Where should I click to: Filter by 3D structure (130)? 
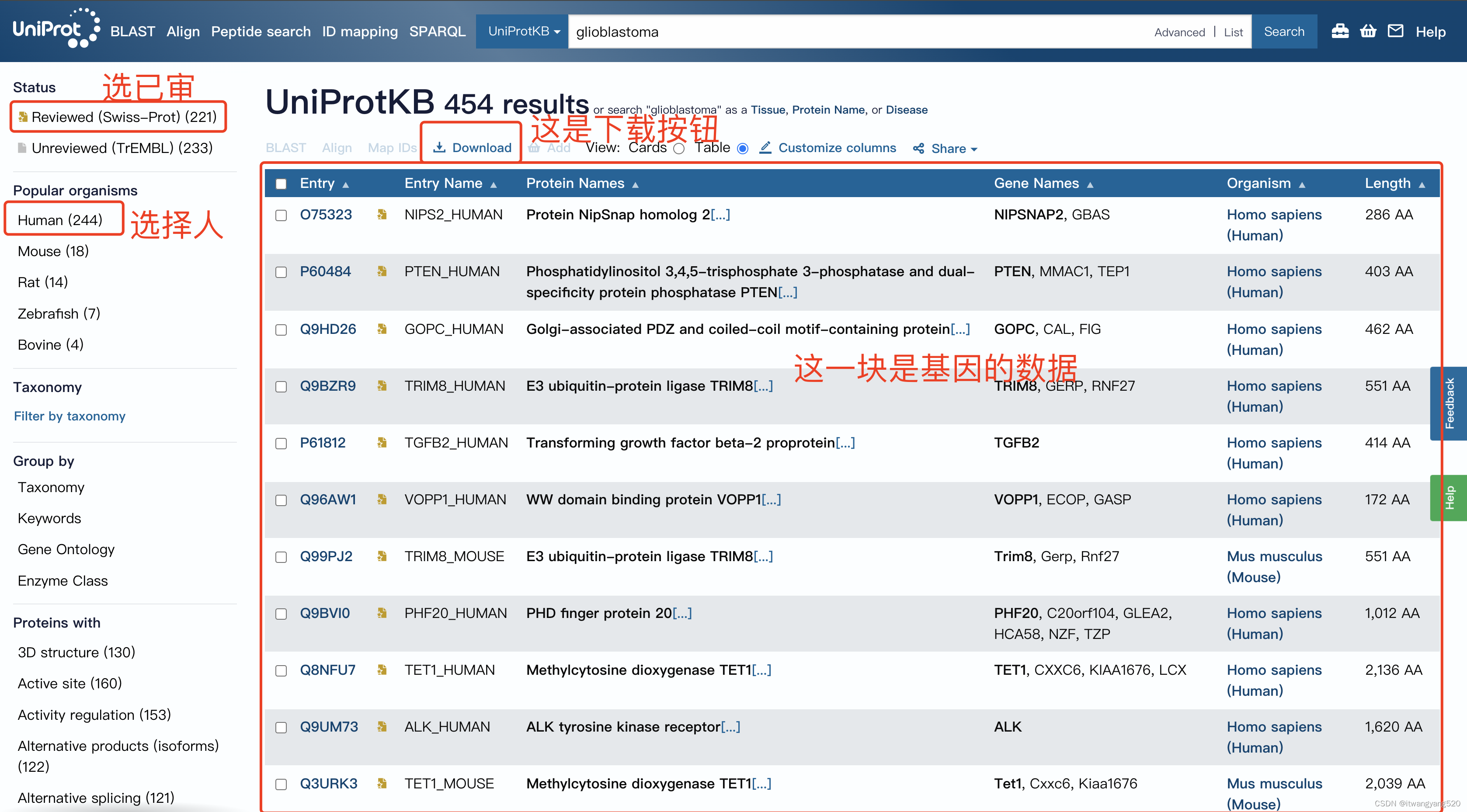coord(76,652)
